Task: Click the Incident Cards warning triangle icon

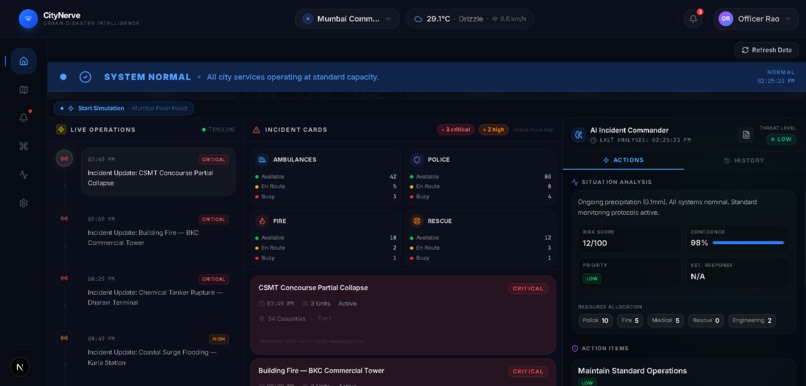Action: tap(256, 130)
